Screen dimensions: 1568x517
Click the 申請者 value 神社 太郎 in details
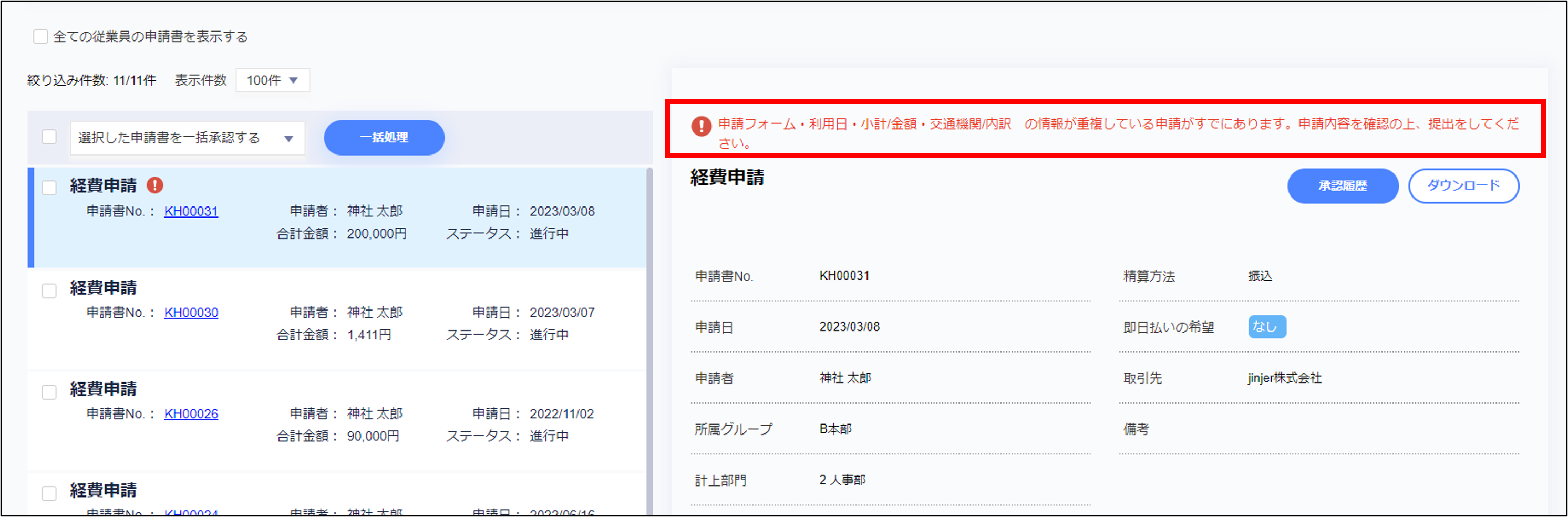point(845,378)
